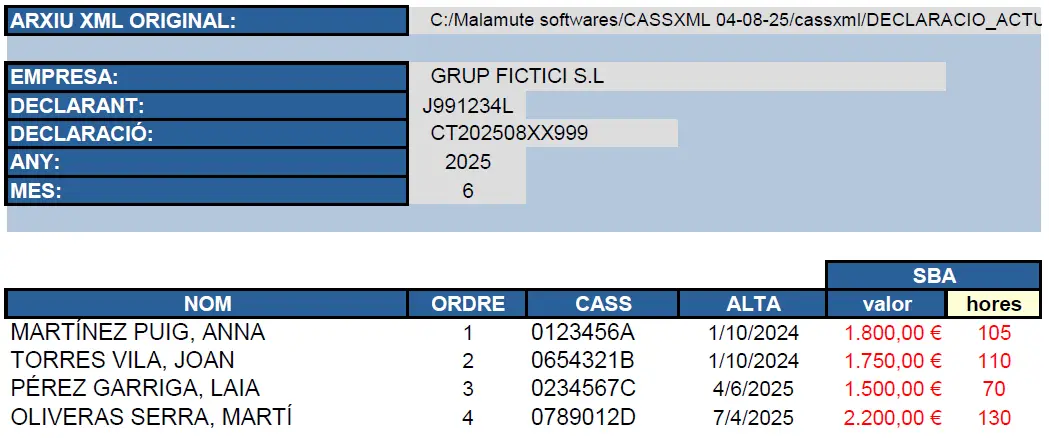1049x438 pixels.
Task: Click the CASS column header
Action: (603, 304)
